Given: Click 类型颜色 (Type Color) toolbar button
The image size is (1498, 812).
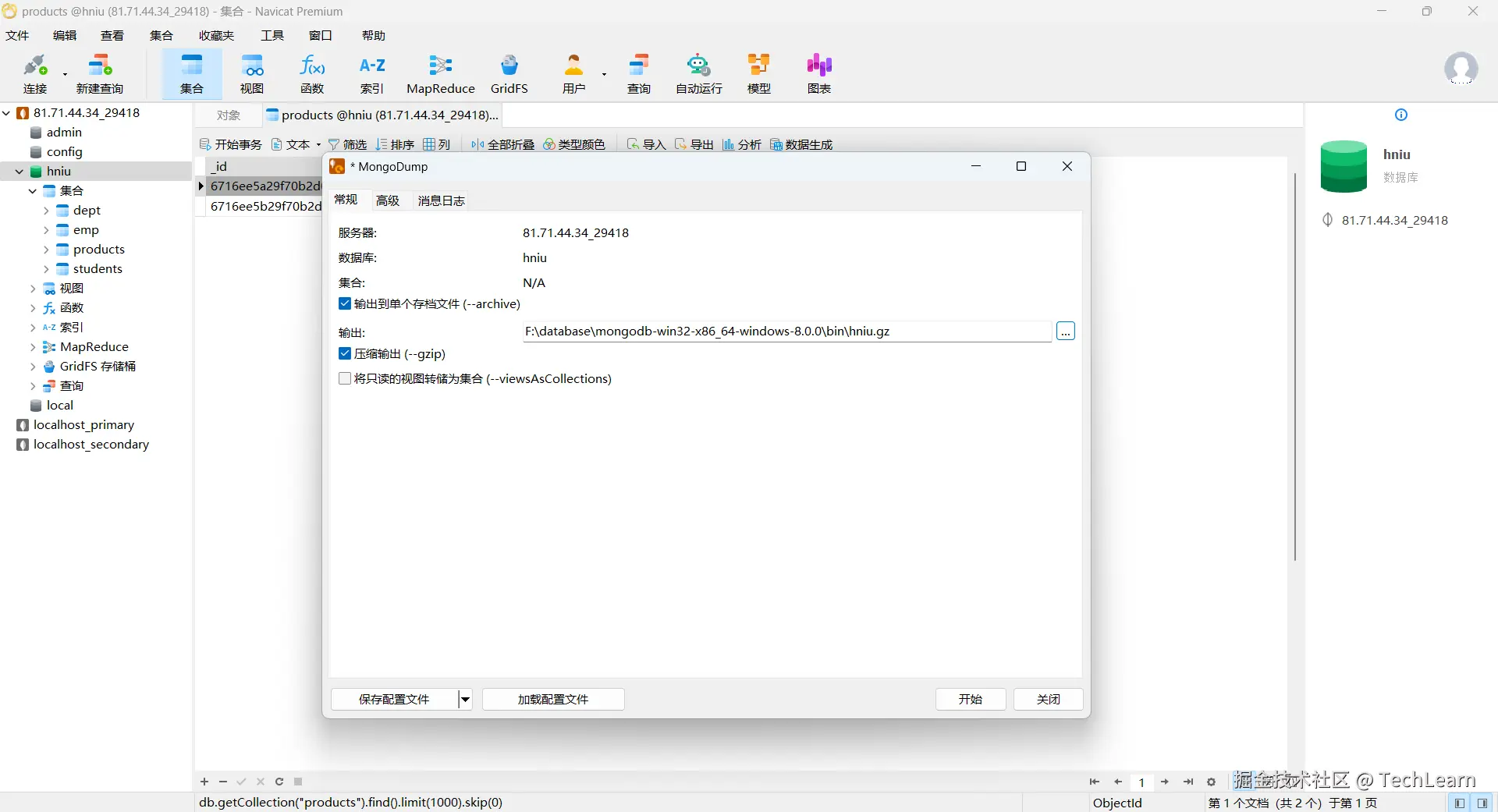Looking at the screenshot, I should tap(574, 144).
